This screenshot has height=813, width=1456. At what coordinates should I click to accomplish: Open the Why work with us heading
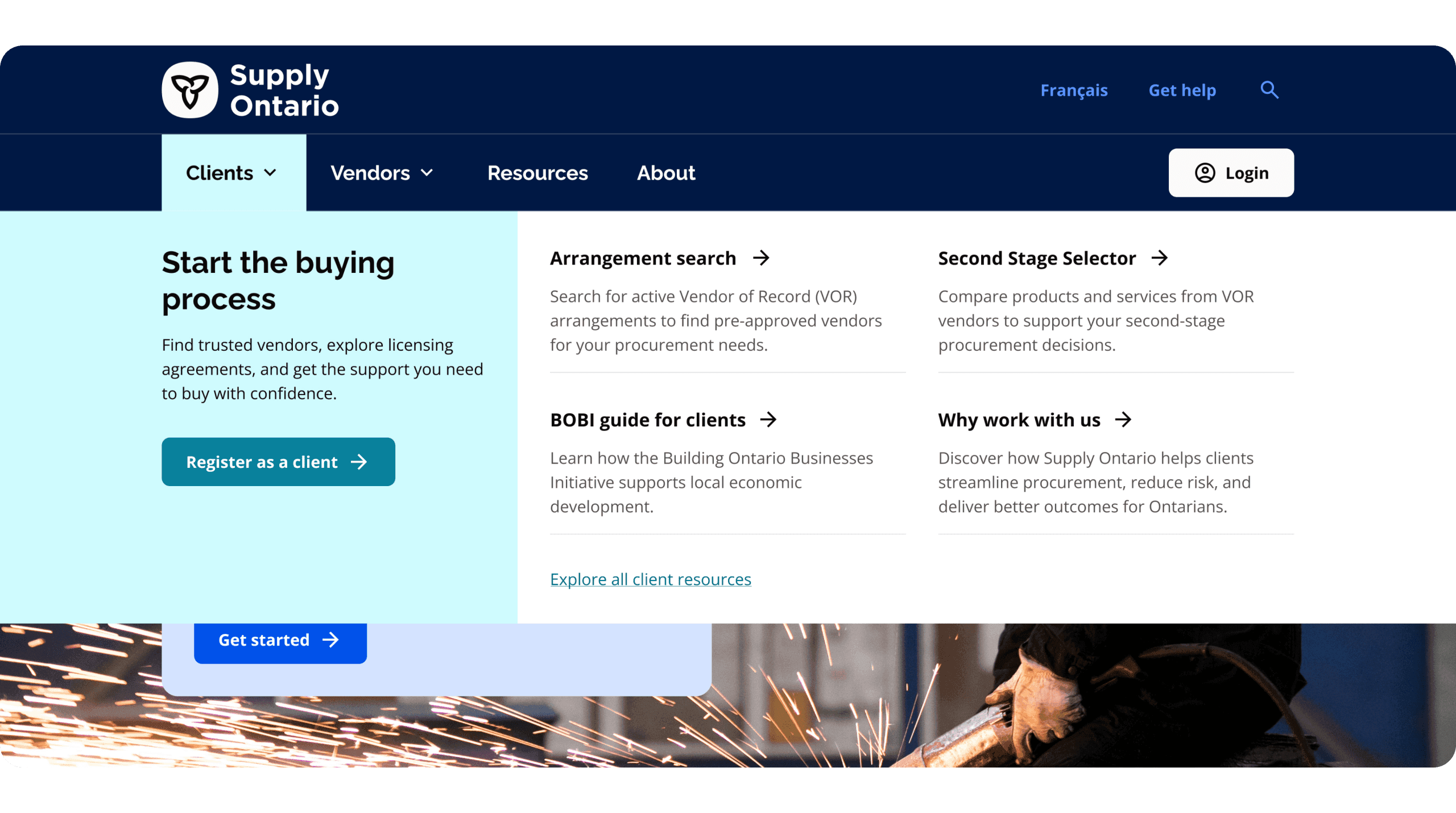(x=1019, y=420)
